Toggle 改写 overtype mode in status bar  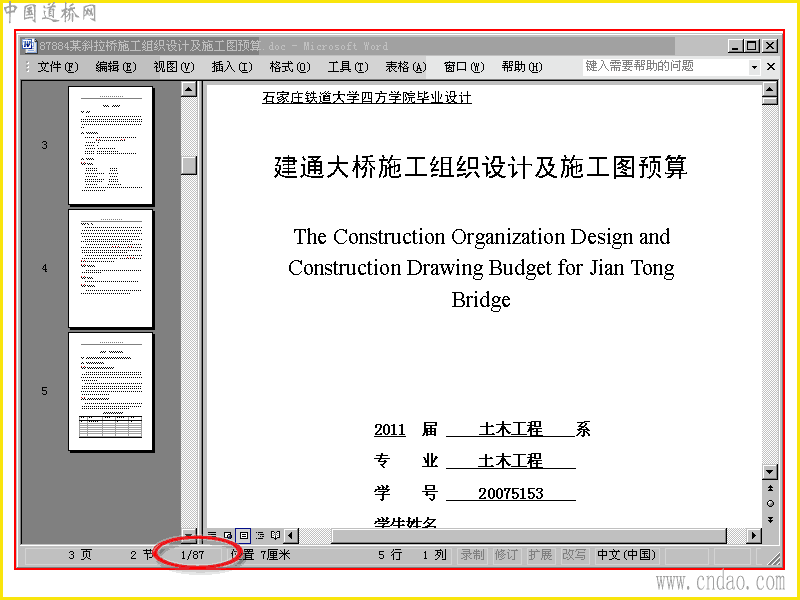(574, 555)
